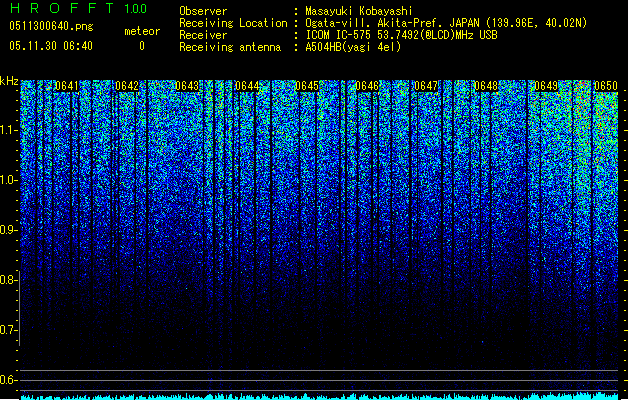The height and width of the screenshot is (400, 629).
Task: Click location text Ogata-vill. Akita-Pref. JAPAN
Action: click(x=392, y=23)
